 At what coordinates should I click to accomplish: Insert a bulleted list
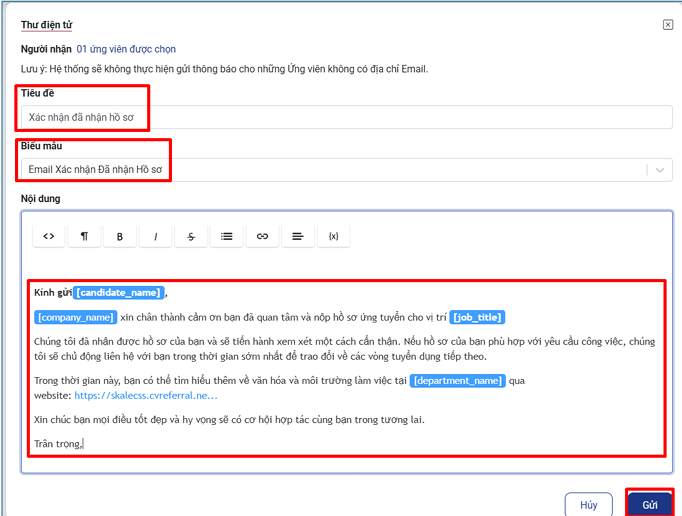(x=227, y=236)
